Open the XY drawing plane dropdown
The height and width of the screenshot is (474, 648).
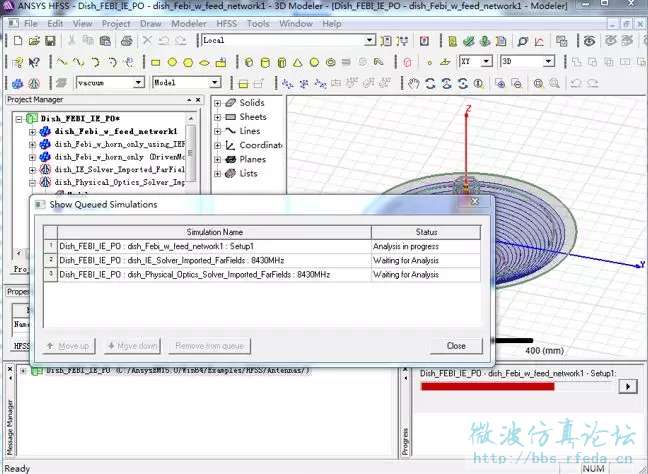click(x=487, y=62)
